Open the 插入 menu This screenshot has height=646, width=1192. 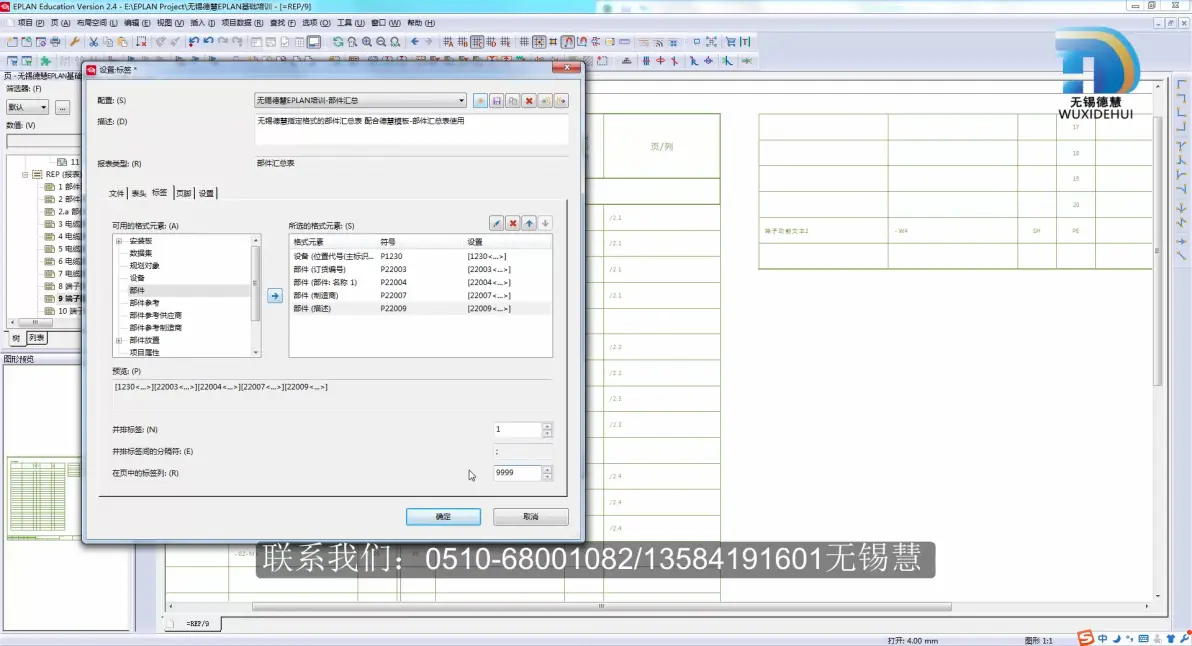[202, 23]
